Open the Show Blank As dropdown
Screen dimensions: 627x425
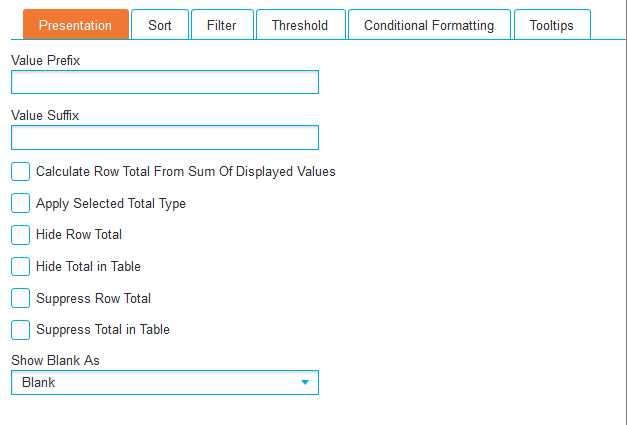pyautogui.click(x=165, y=383)
